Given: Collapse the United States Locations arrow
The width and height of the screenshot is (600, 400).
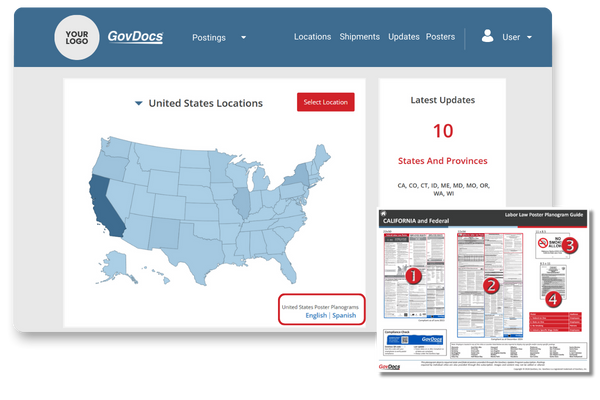Looking at the screenshot, I should pyautogui.click(x=139, y=103).
